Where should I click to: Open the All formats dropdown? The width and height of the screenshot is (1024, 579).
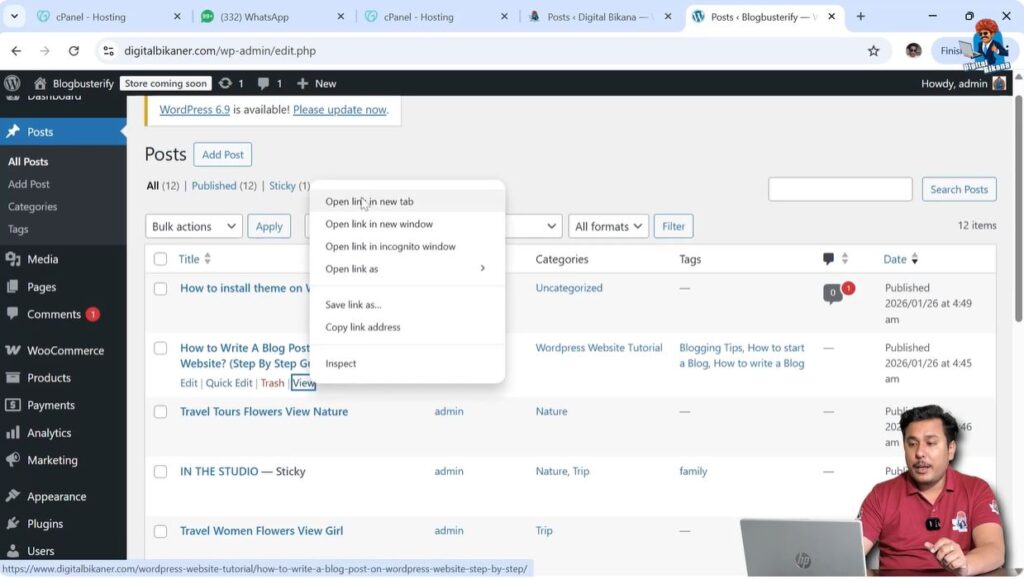pyautogui.click(x=608, y=227)
